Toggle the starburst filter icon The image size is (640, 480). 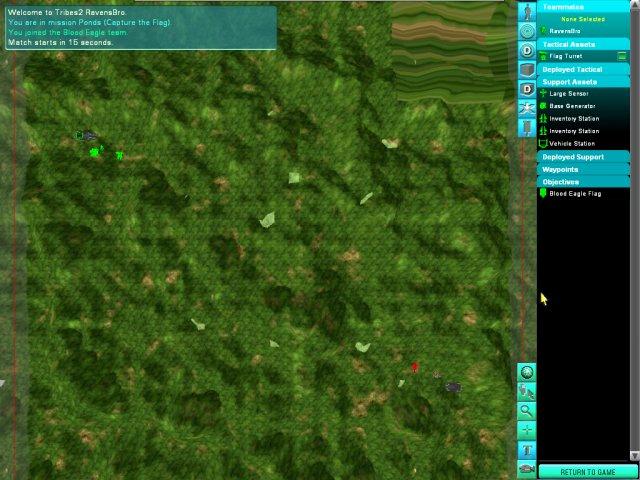526,107
